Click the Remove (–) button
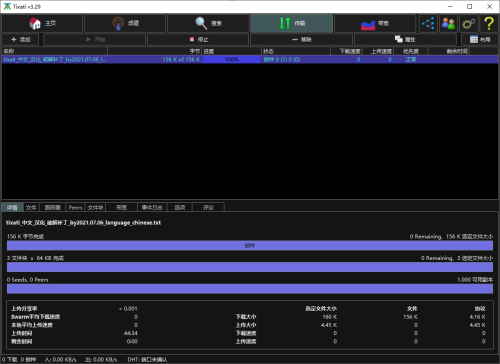The width and height of the screenshot is (500, 364). 301,39
